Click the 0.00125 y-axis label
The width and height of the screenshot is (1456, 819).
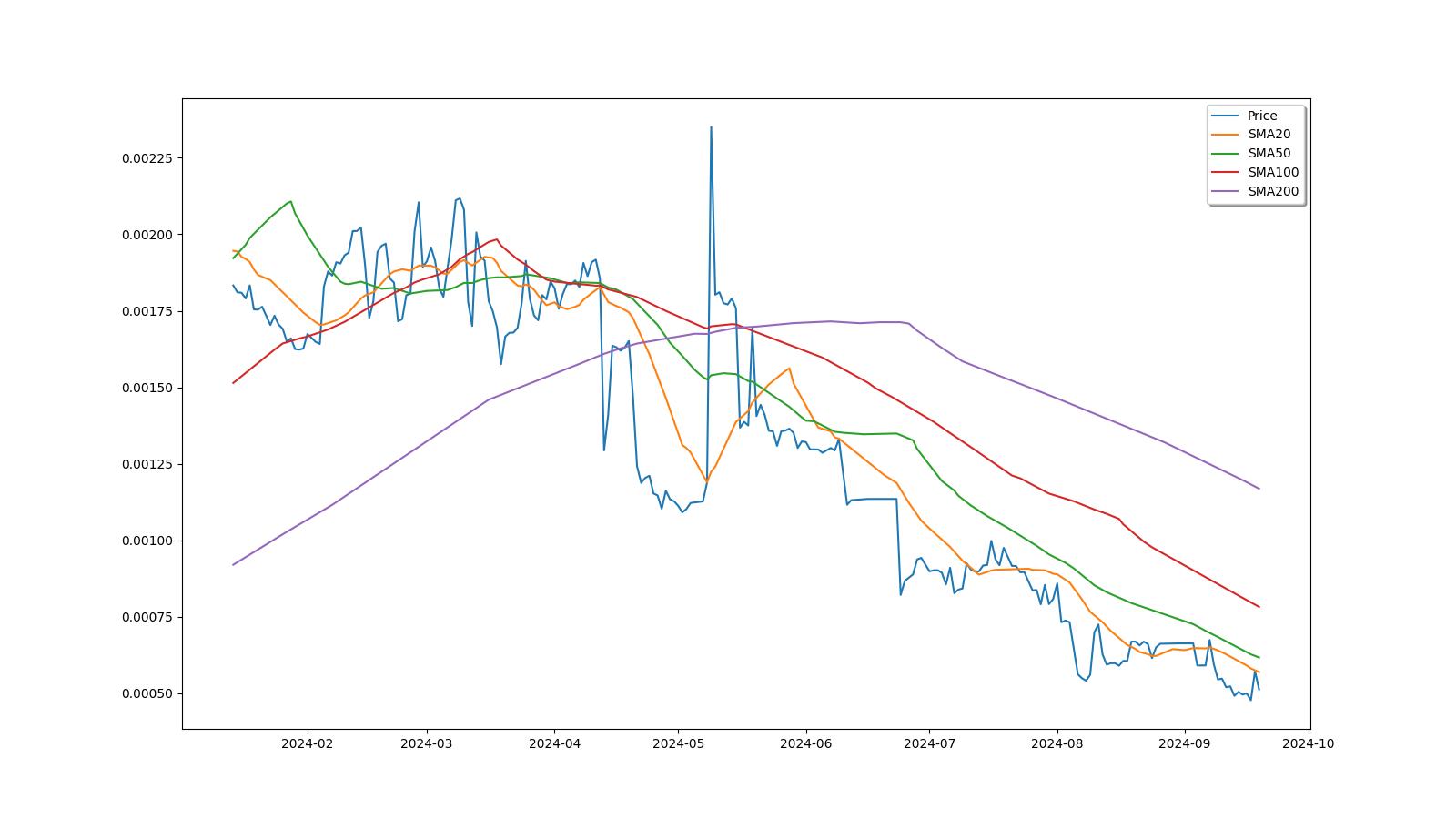tap(147, 464)
